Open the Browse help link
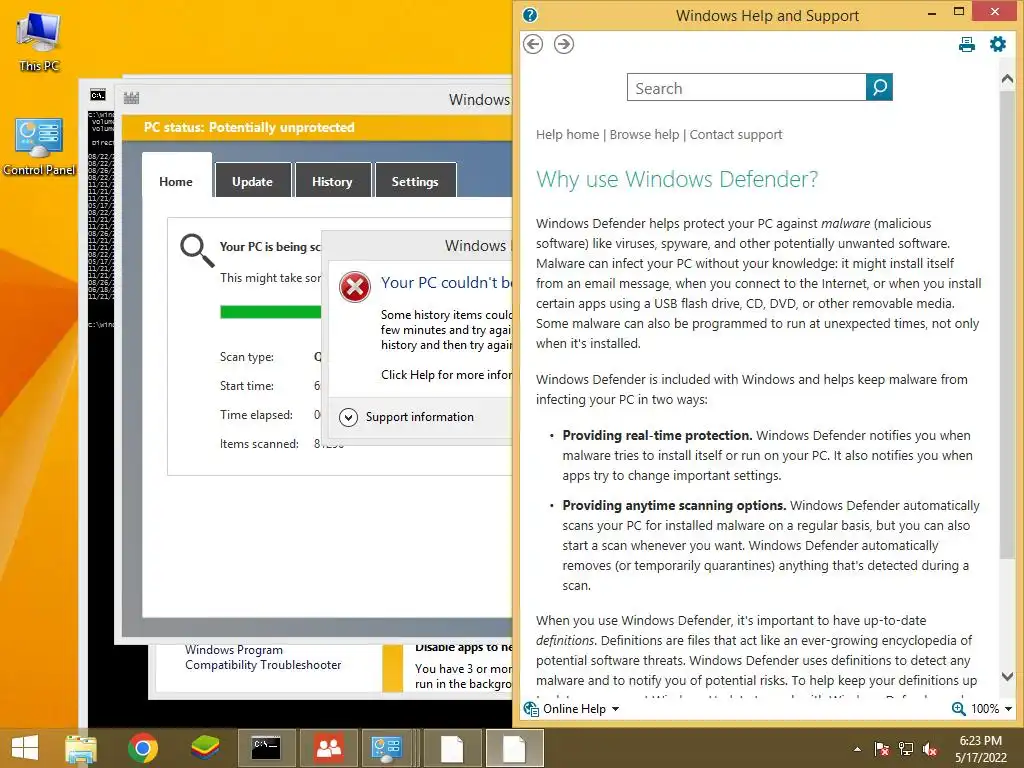Viewport: 1024px width, 768px height. 645,135
